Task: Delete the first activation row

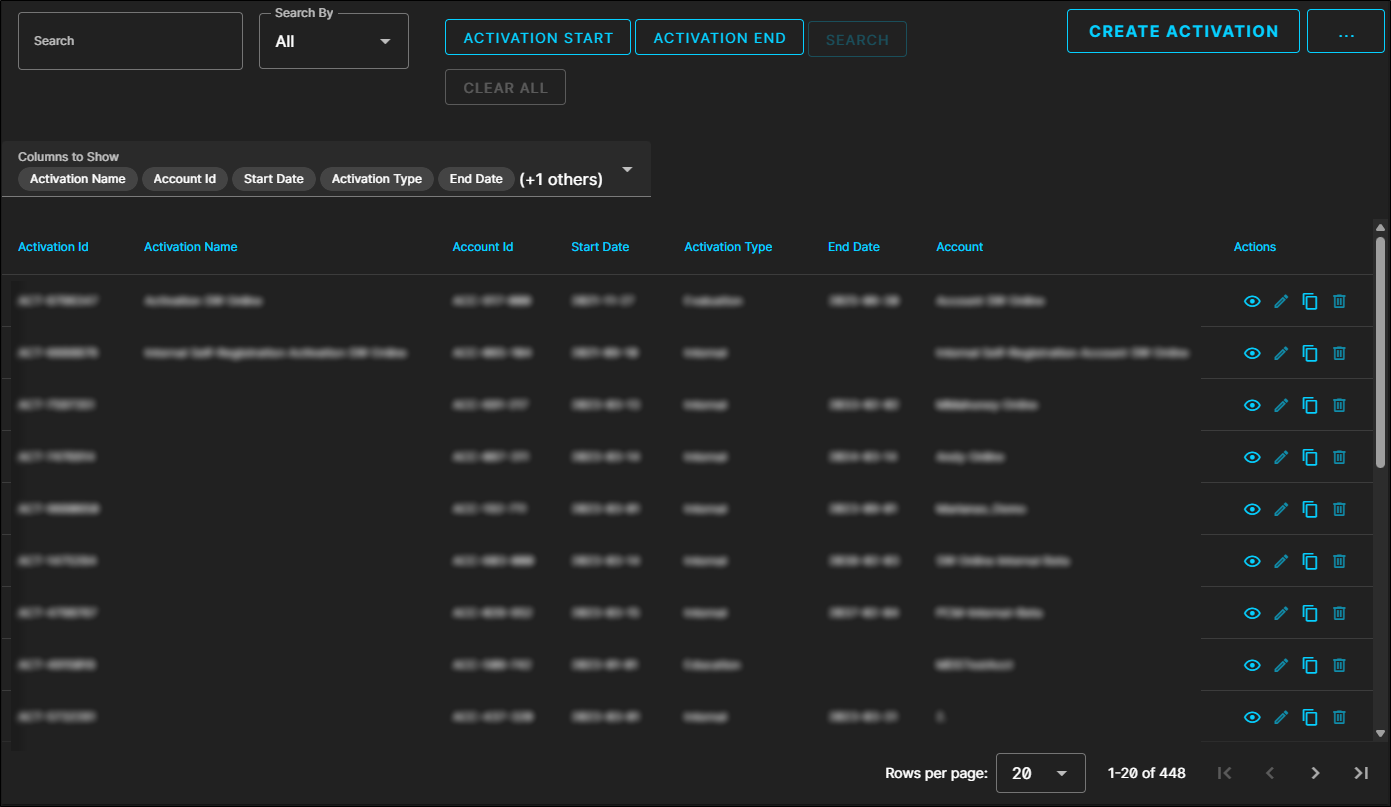Action: coord(1339,301)
